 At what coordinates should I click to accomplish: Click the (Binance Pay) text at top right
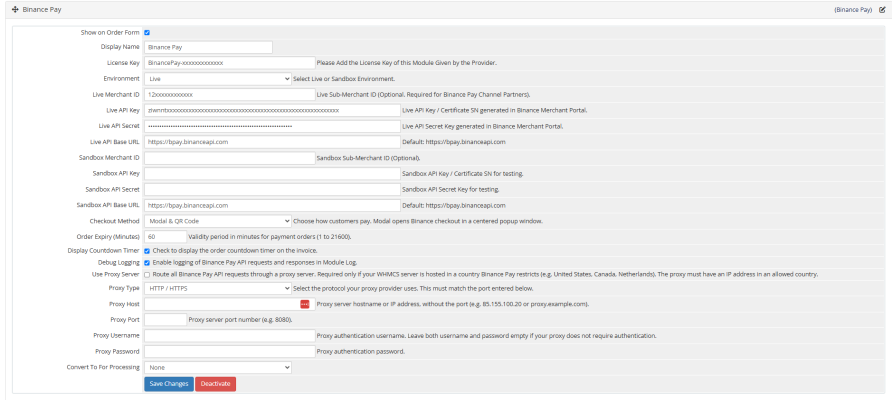pyautogui.click(x=853, y=10)
